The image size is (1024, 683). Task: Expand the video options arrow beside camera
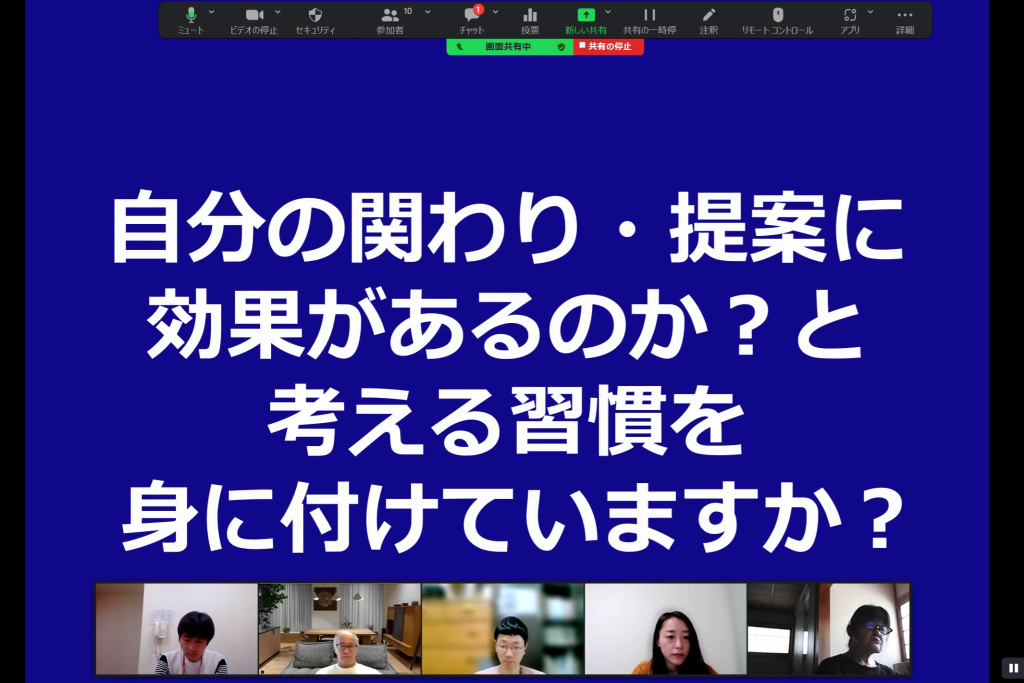(278, 12)
